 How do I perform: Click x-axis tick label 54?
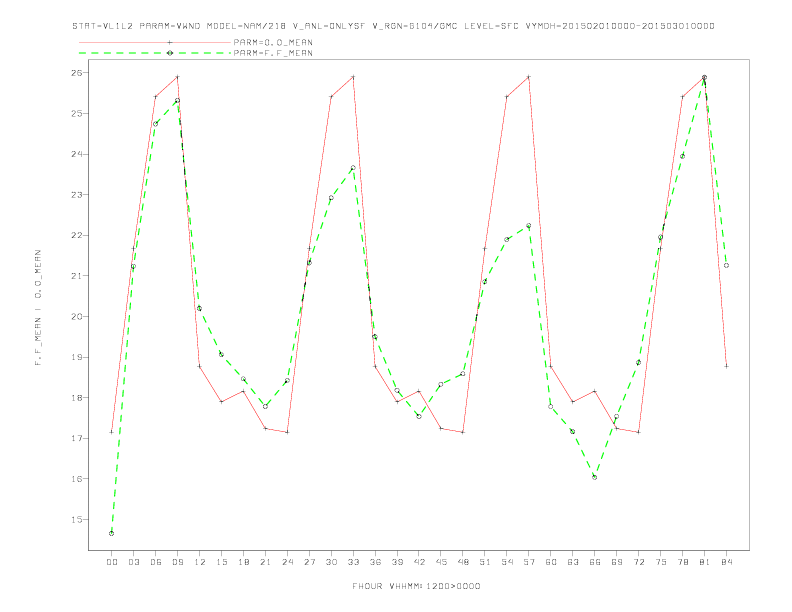[507, 562]
